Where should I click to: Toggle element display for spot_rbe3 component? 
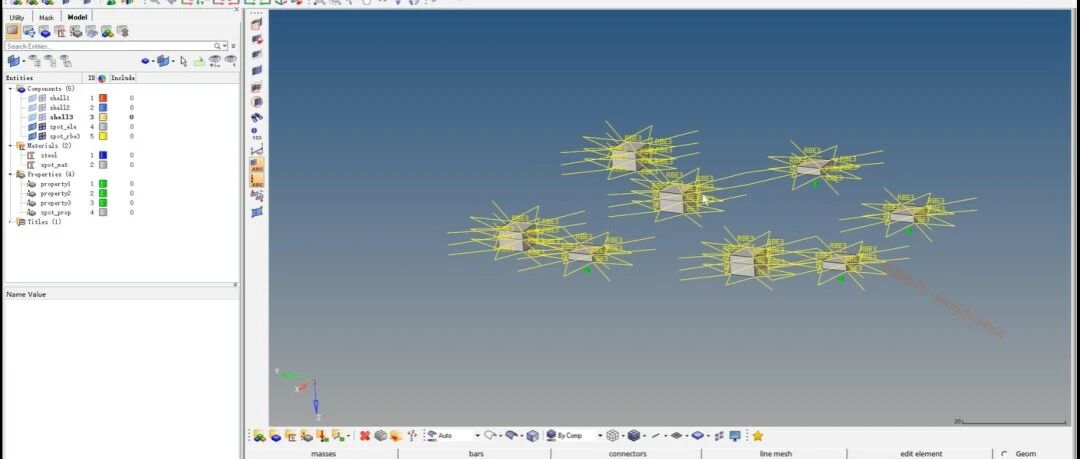[x=40, y=136]
